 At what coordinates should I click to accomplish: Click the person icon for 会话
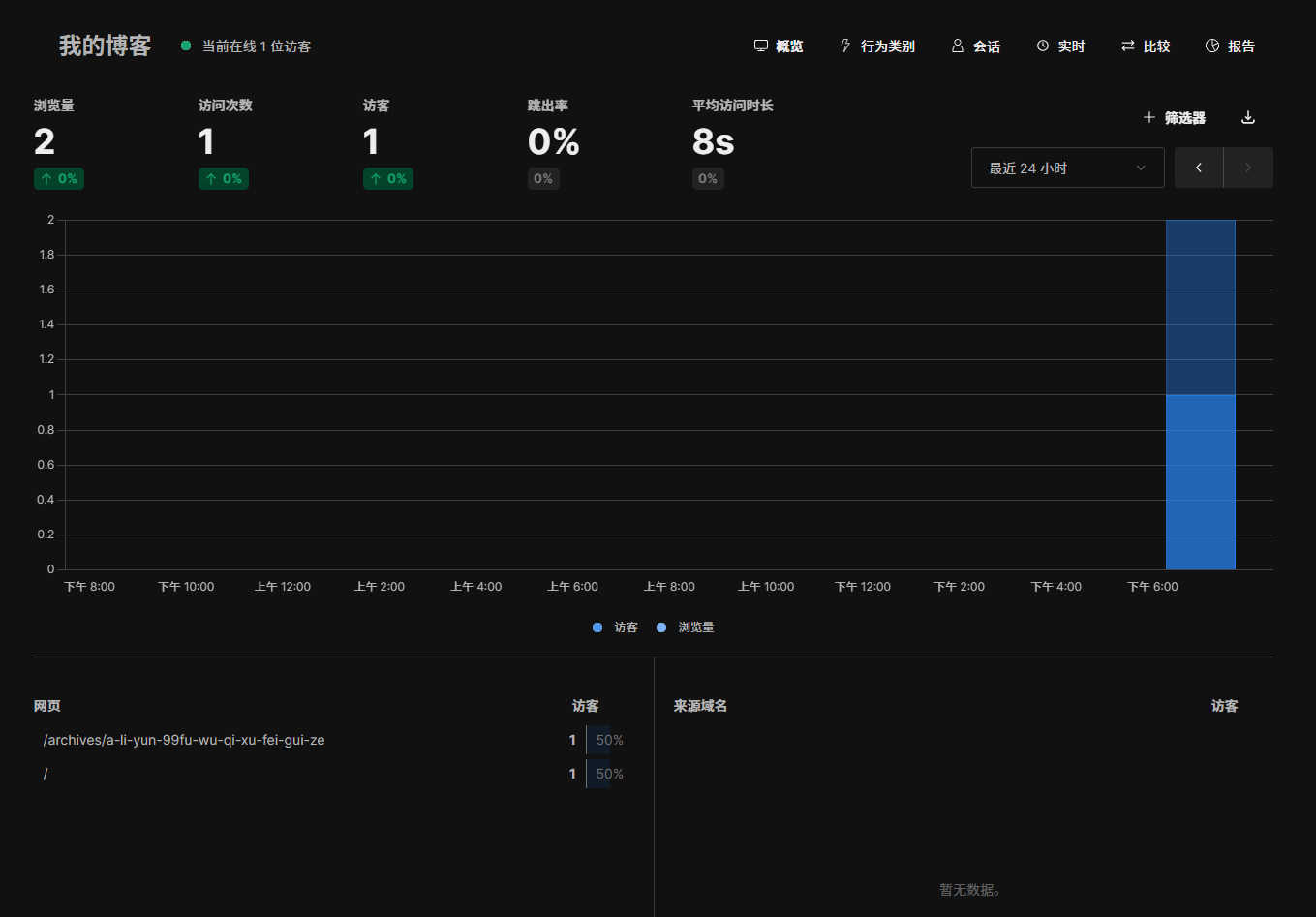tap(958, 46)
